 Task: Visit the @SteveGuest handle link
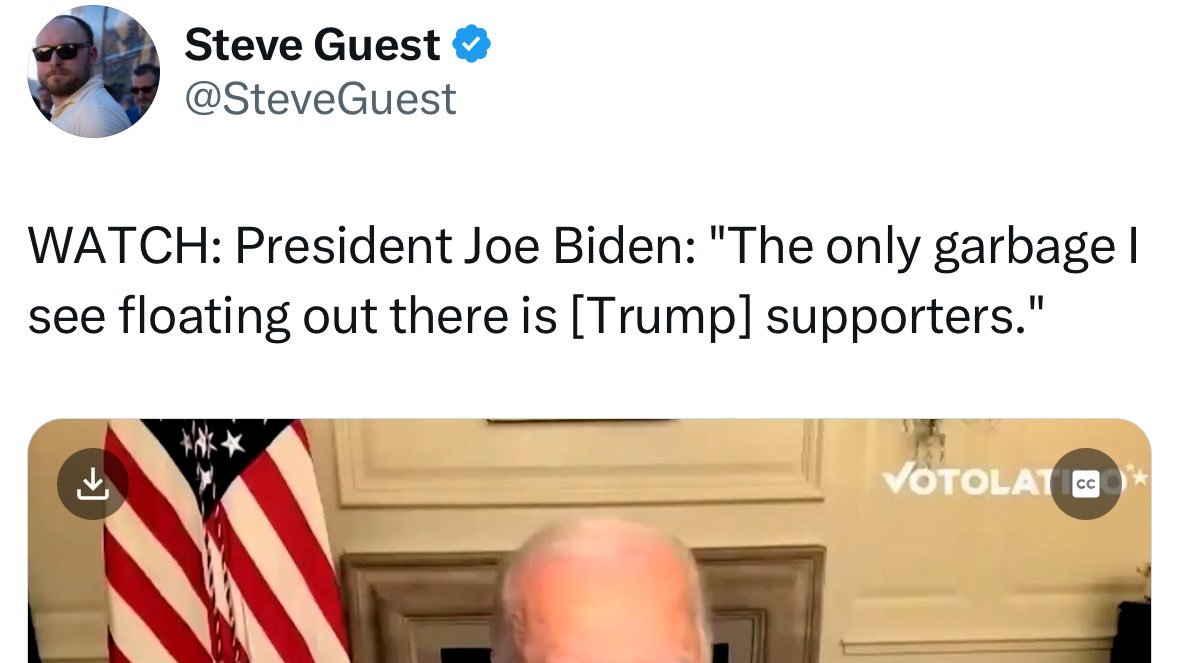pyautogui.click(x=321, y=99)
